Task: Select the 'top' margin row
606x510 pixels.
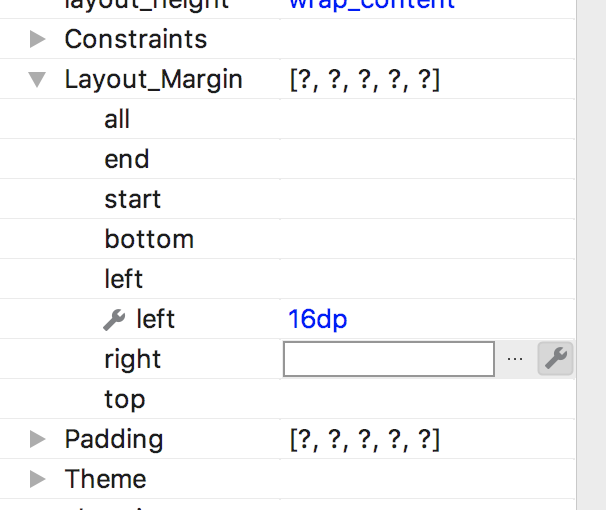Action: (x=125, y=400)
